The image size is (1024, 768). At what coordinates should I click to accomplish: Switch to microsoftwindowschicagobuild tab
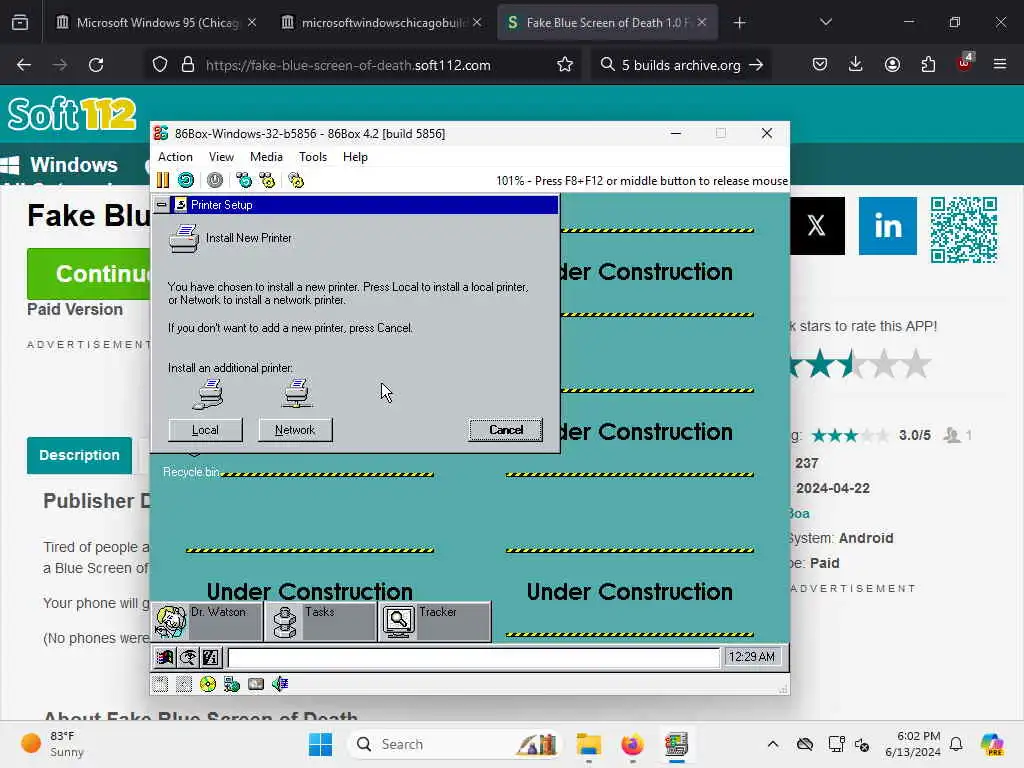pos(380,23)
